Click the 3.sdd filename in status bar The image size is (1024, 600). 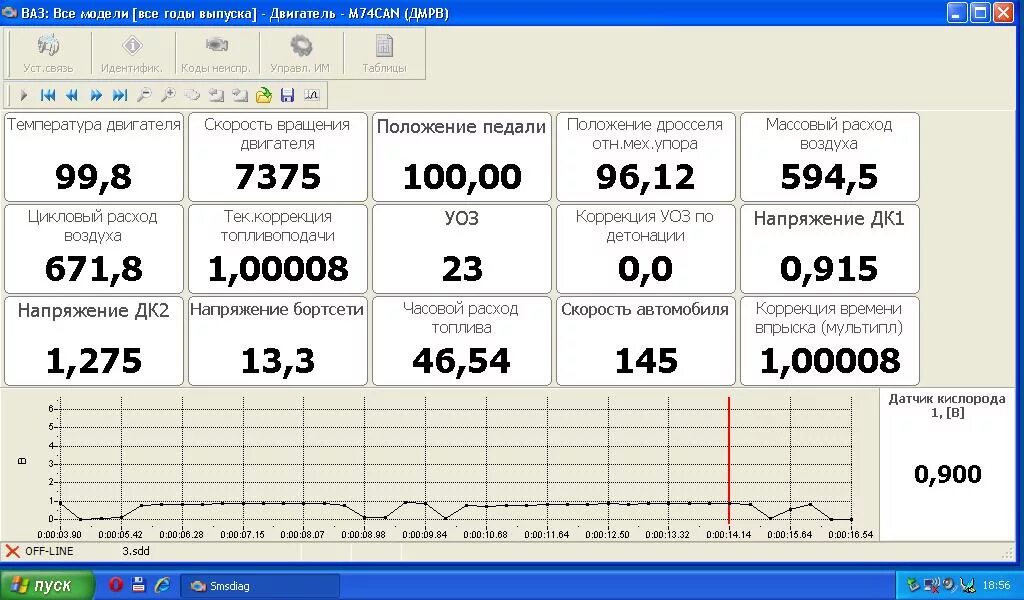click(136, 551)
